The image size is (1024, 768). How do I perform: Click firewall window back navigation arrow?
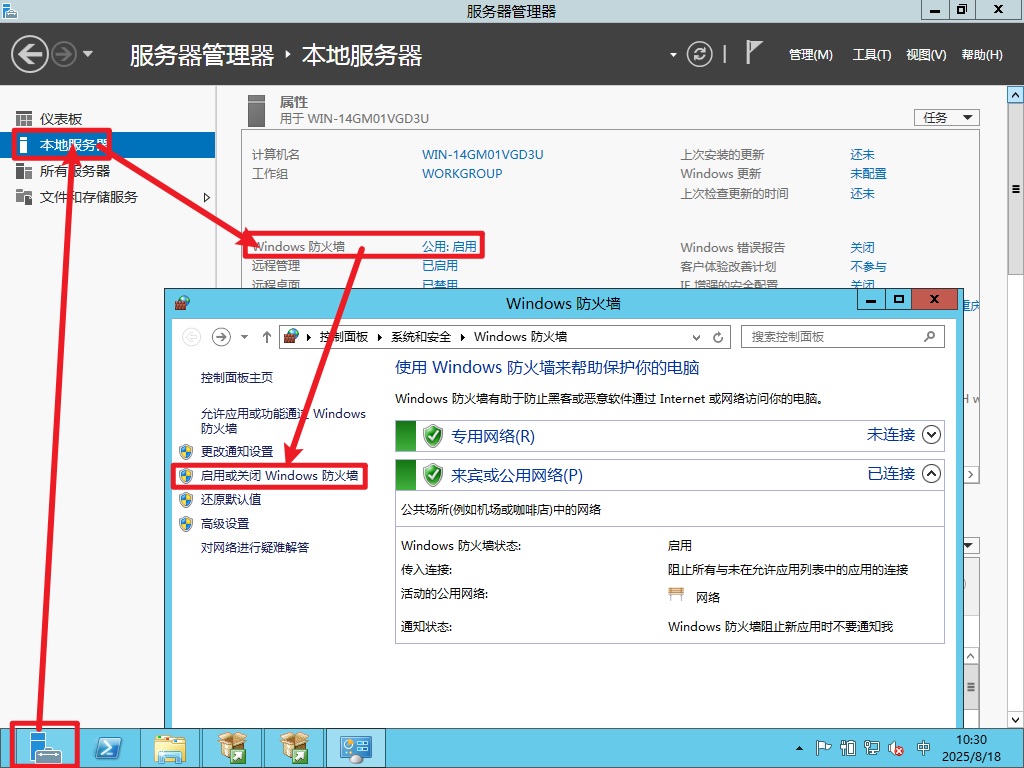pos(191,337)
